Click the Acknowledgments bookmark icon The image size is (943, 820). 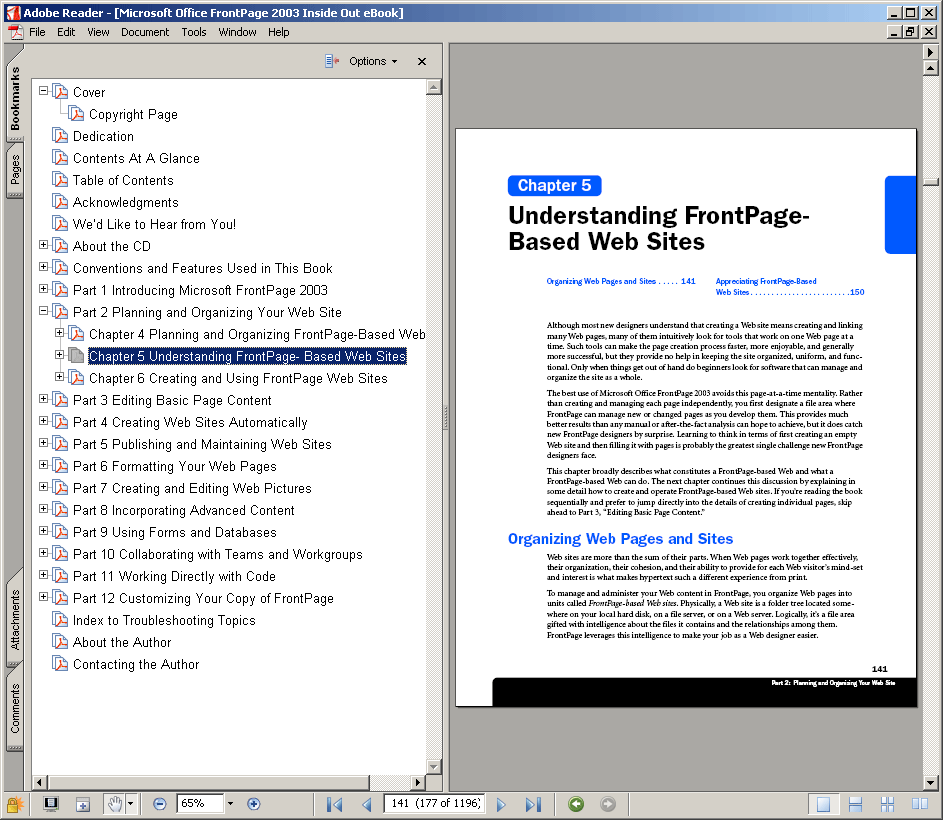[60, 202]
